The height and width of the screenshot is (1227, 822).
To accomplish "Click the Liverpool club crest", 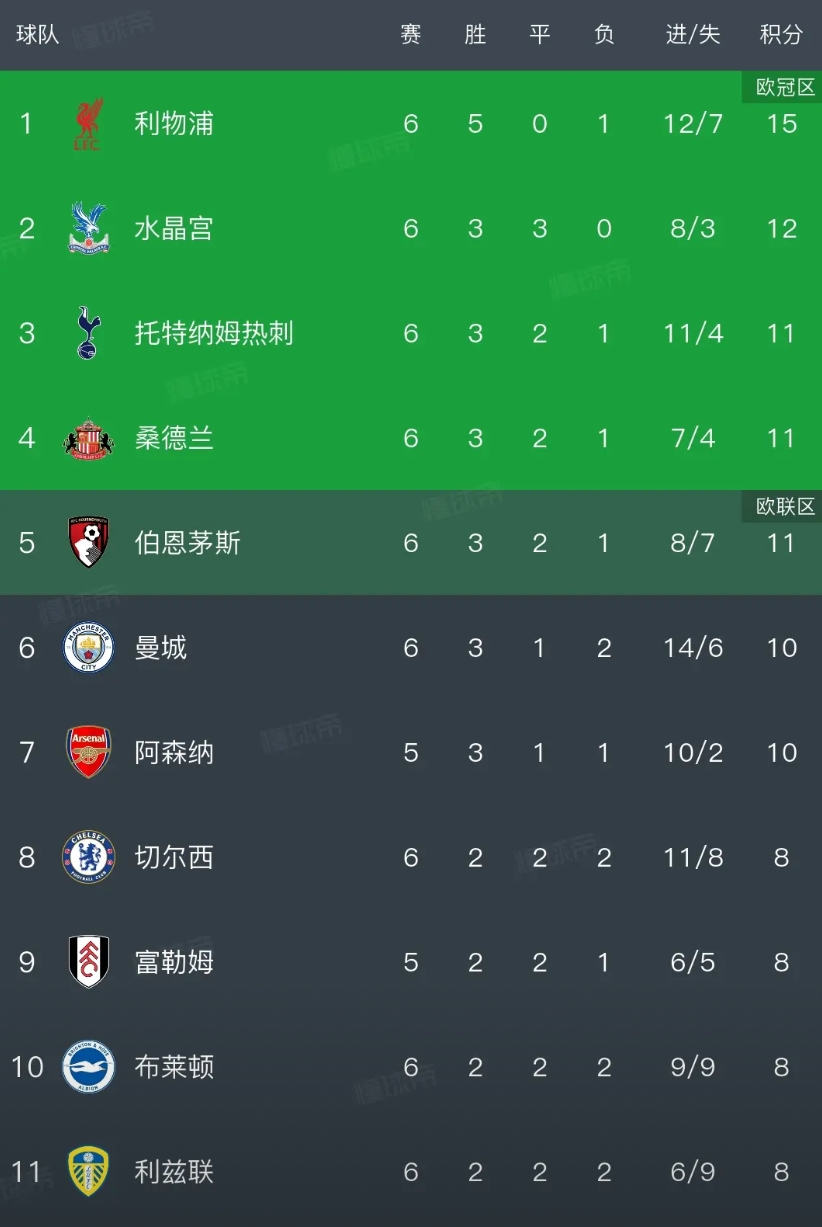I will click(88, 124).
